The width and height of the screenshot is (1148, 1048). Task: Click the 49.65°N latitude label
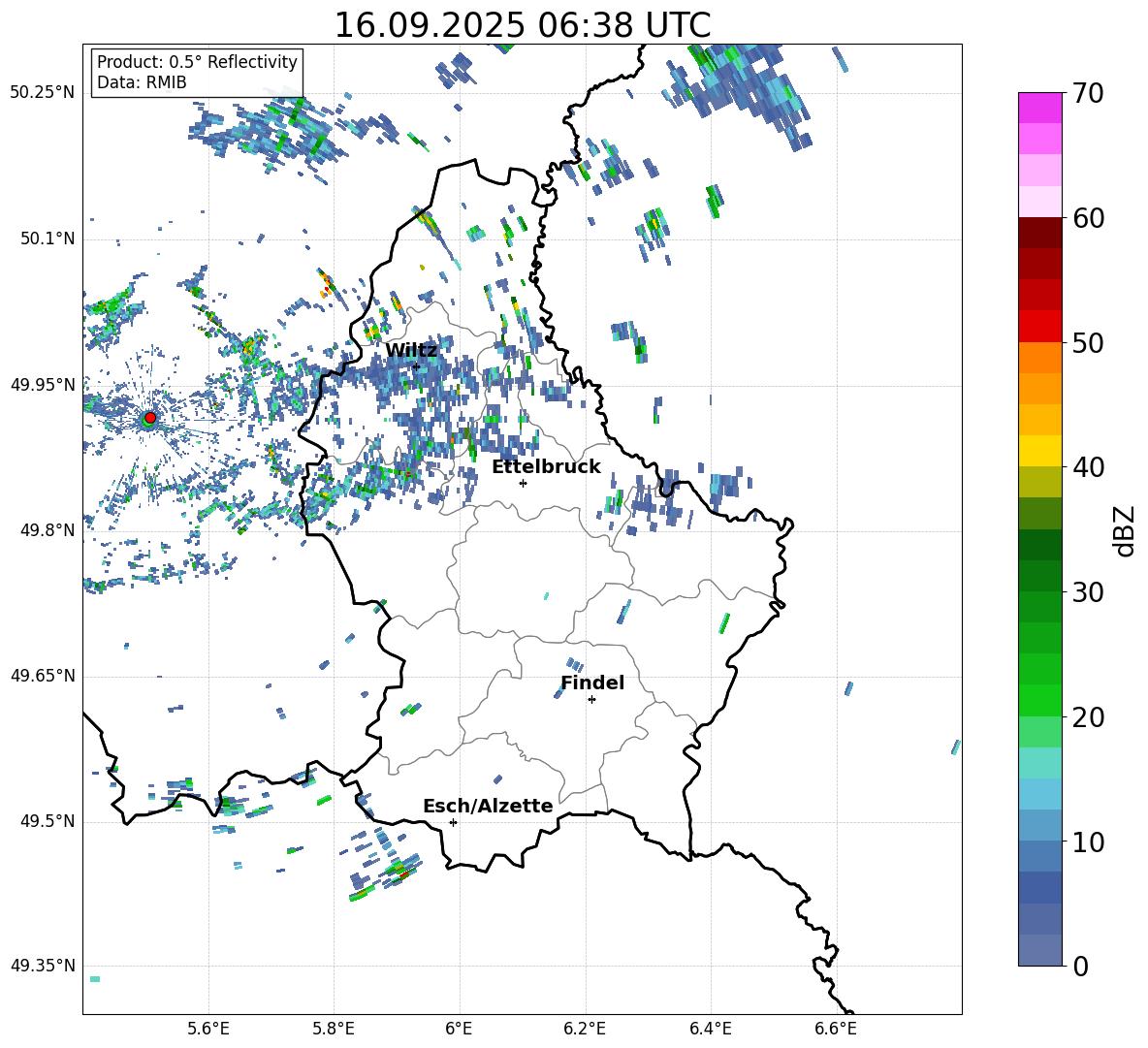point(43,677)
